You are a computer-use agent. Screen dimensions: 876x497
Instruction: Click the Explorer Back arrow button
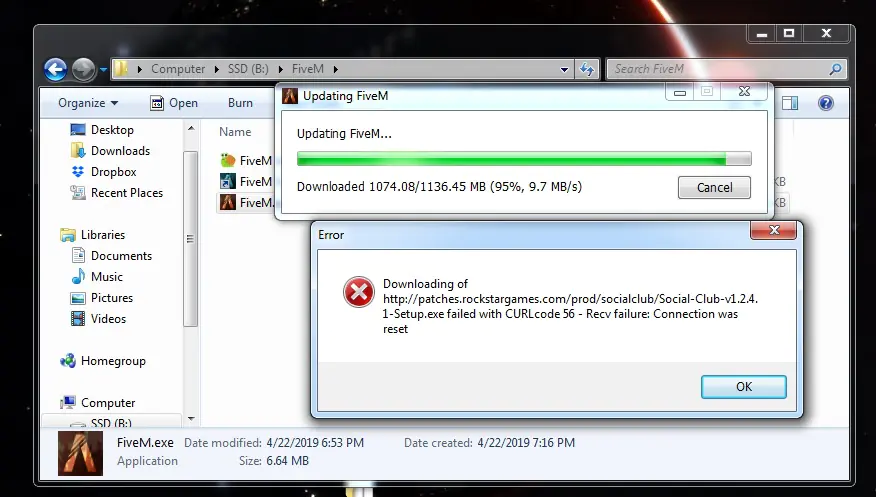point(55,70)
